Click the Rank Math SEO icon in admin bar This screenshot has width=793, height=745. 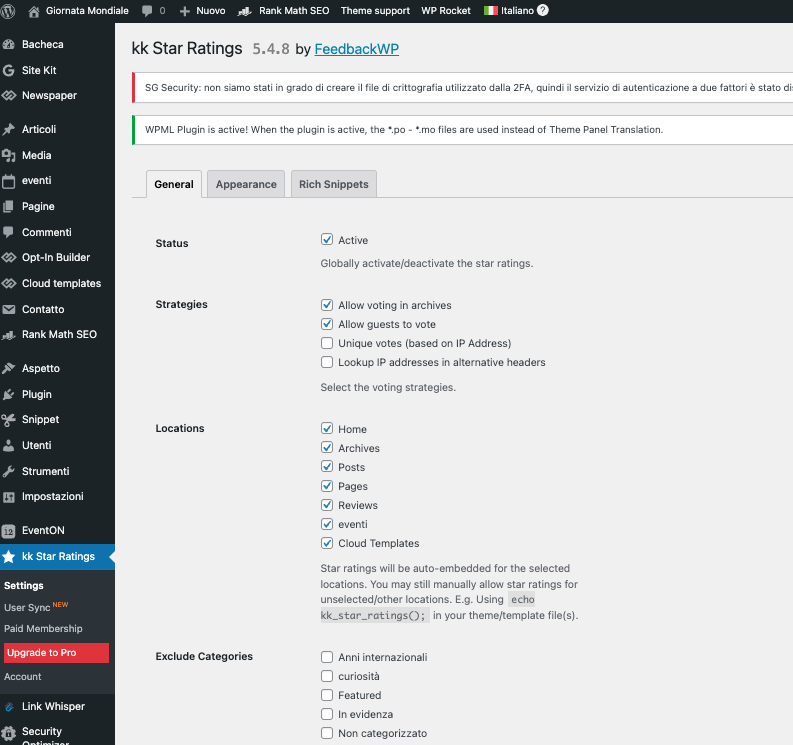click(245, 11)
